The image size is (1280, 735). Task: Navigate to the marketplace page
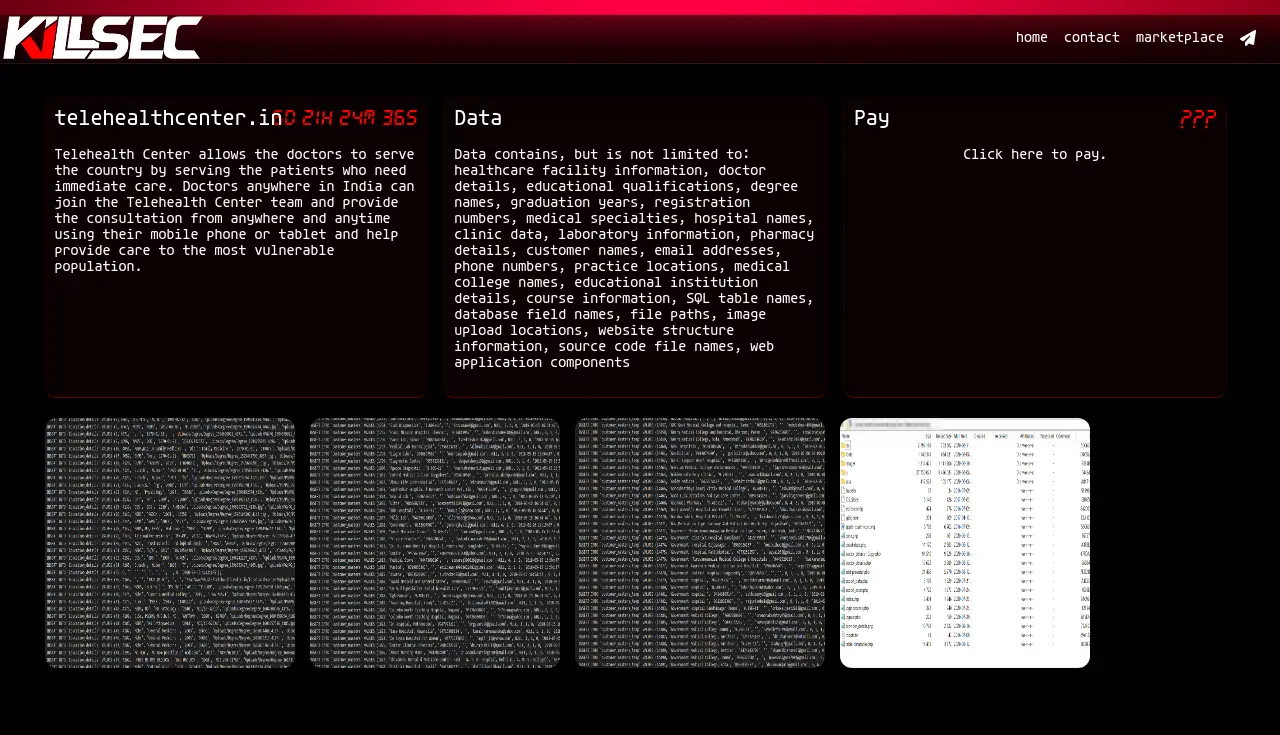pos(1179,38)
